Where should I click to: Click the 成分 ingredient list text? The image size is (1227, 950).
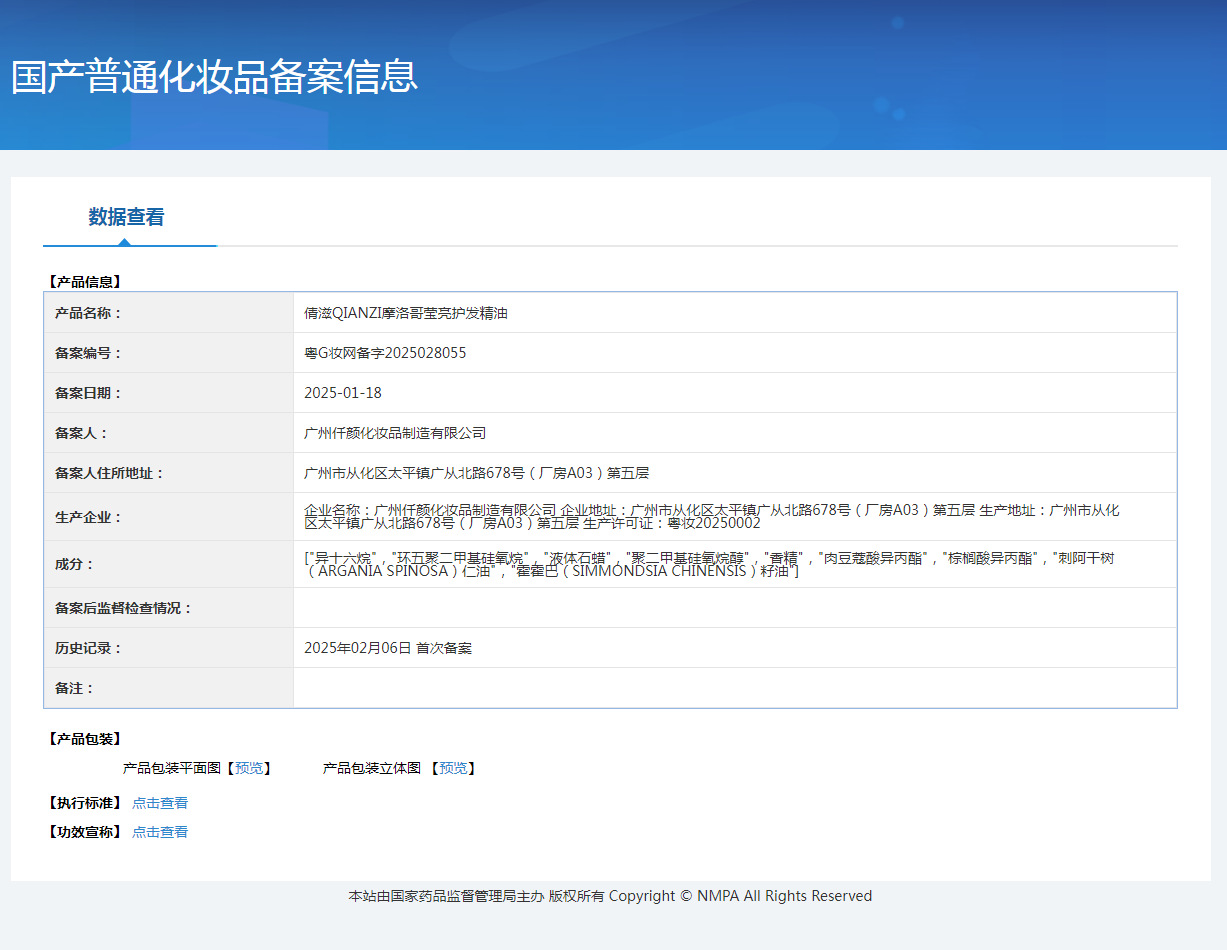pyautogui.click(x=708, y=564)
